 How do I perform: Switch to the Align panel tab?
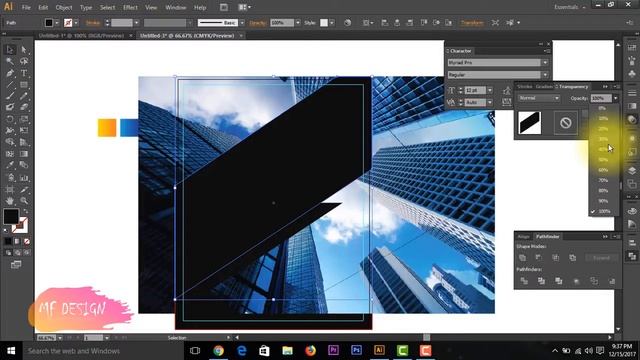(x=523, y=237)
